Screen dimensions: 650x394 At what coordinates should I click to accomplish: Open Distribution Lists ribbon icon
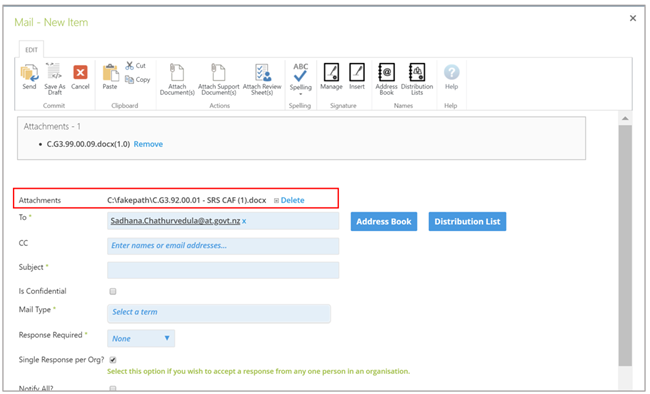coord(417,79)
